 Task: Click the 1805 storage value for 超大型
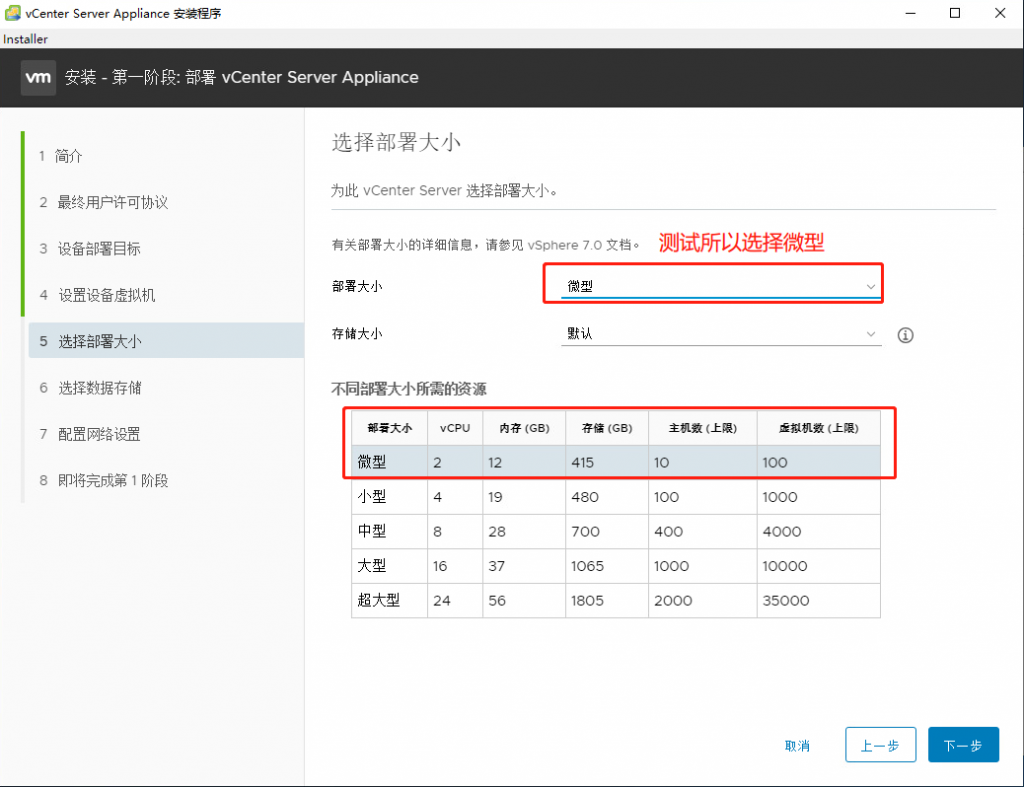[587, 600]
